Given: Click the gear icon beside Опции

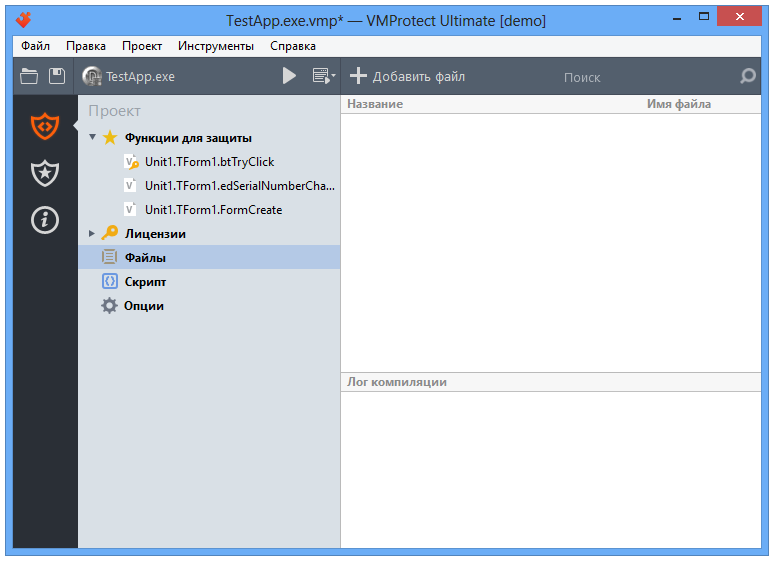Looking at the screenshot, I should 109,306.
